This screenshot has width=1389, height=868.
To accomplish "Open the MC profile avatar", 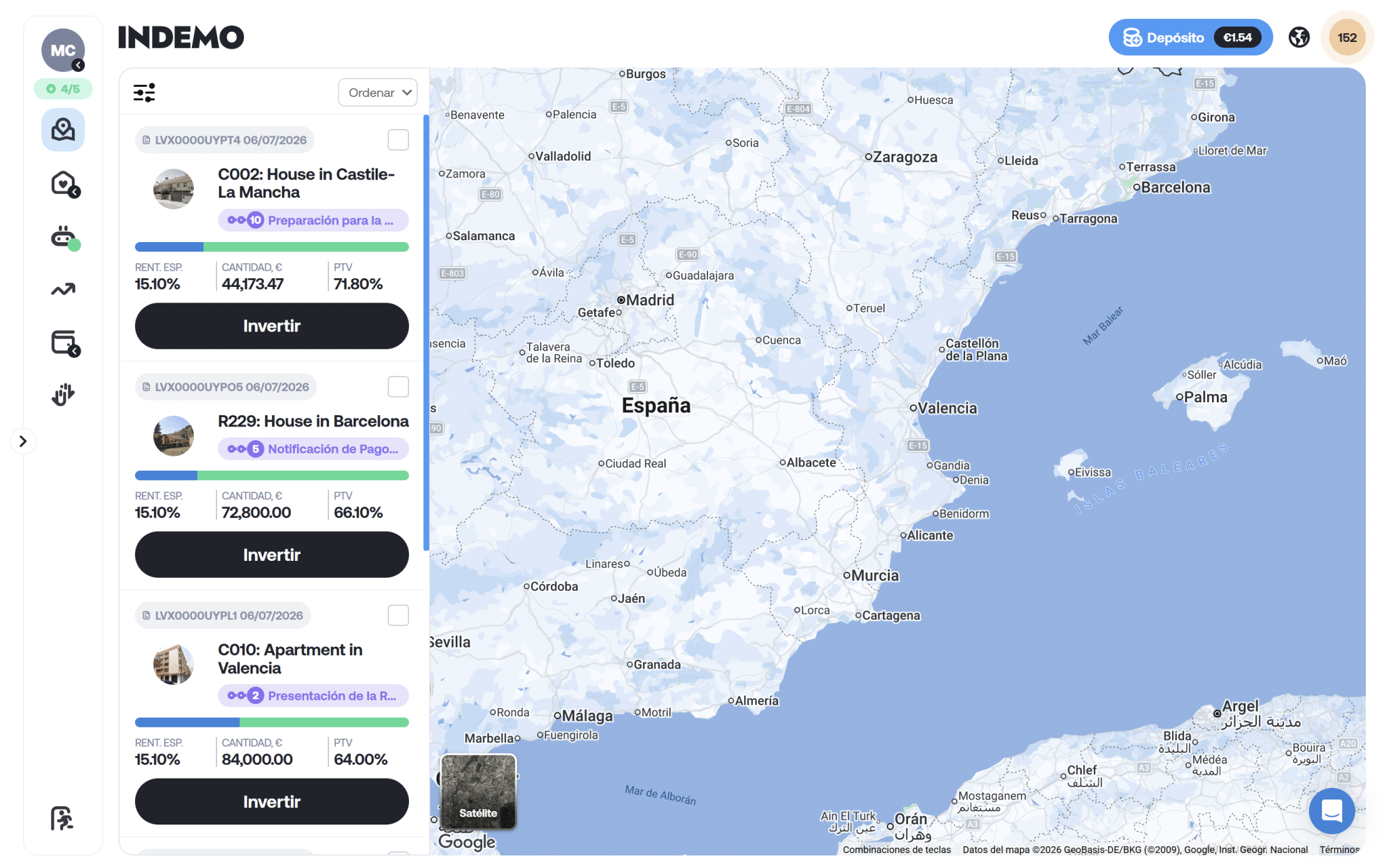I will [63, 50].
